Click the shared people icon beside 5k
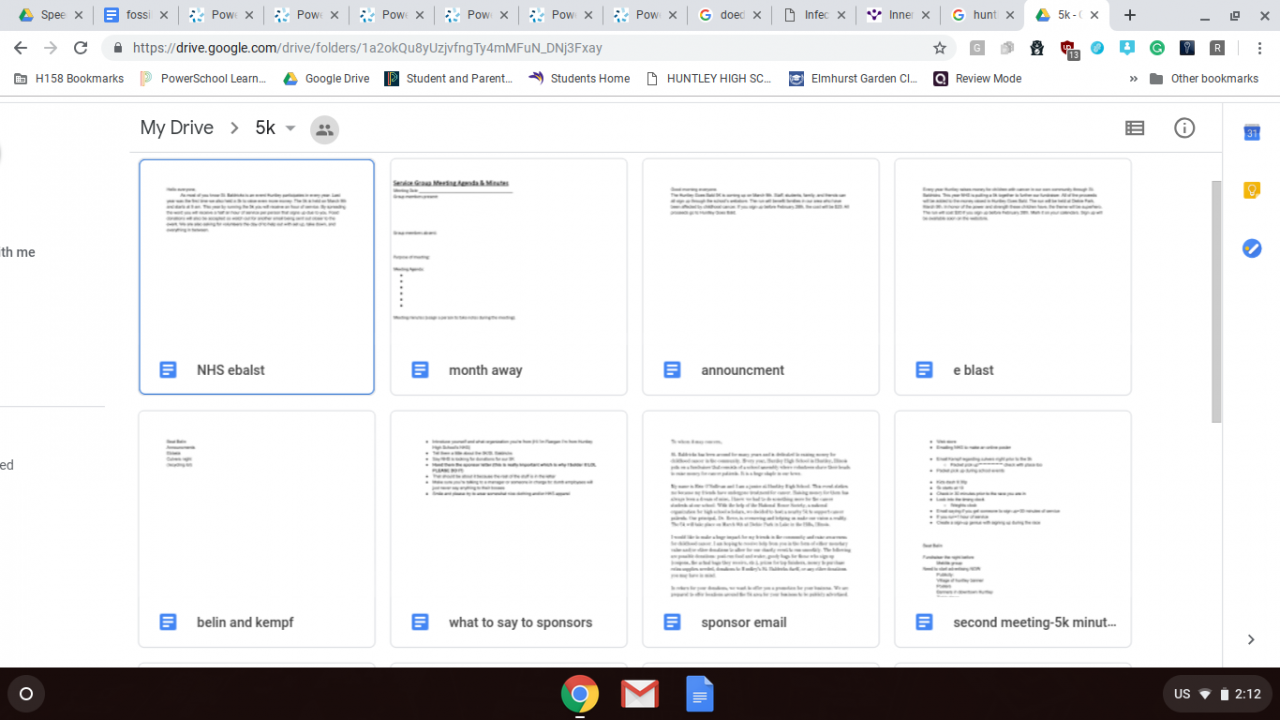The height and width of the screenshot is (720, 1280). pyautogui.click(x=324, y=129)
